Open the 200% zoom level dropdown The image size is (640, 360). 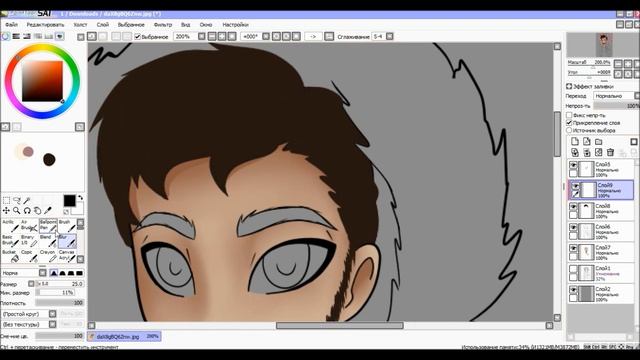coord(202,36)
